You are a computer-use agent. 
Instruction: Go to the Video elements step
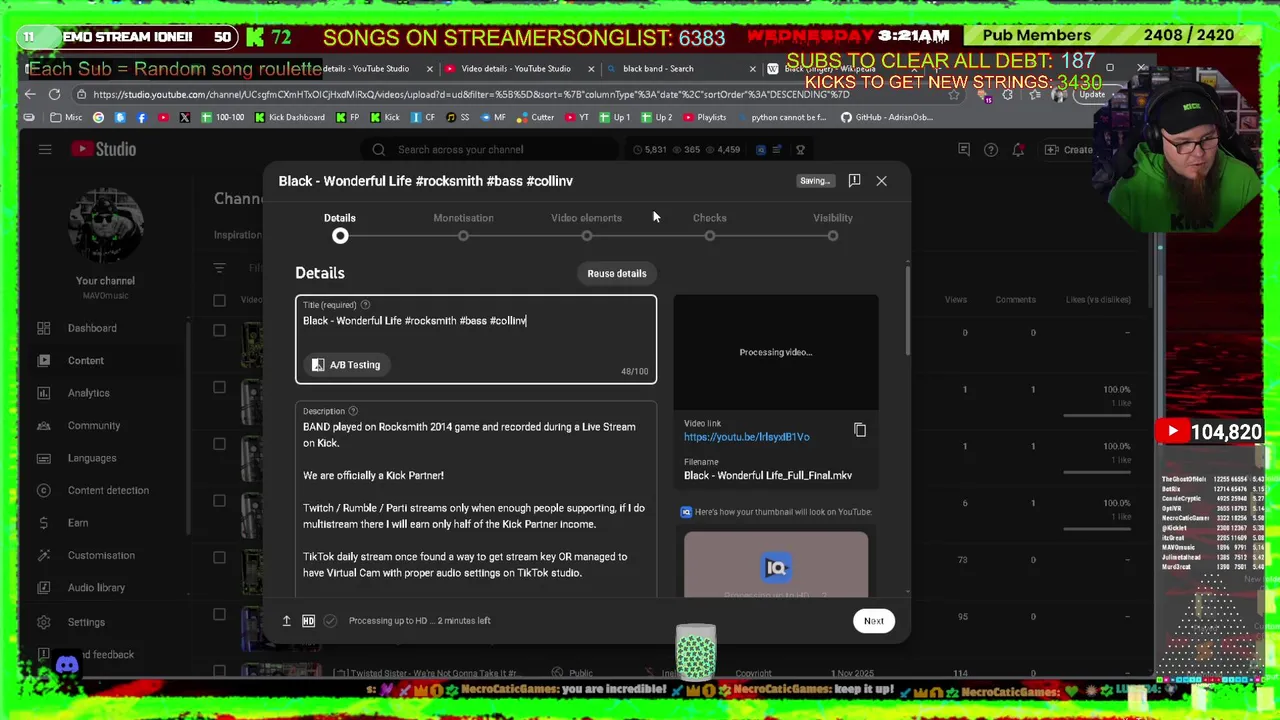(586, 227)
